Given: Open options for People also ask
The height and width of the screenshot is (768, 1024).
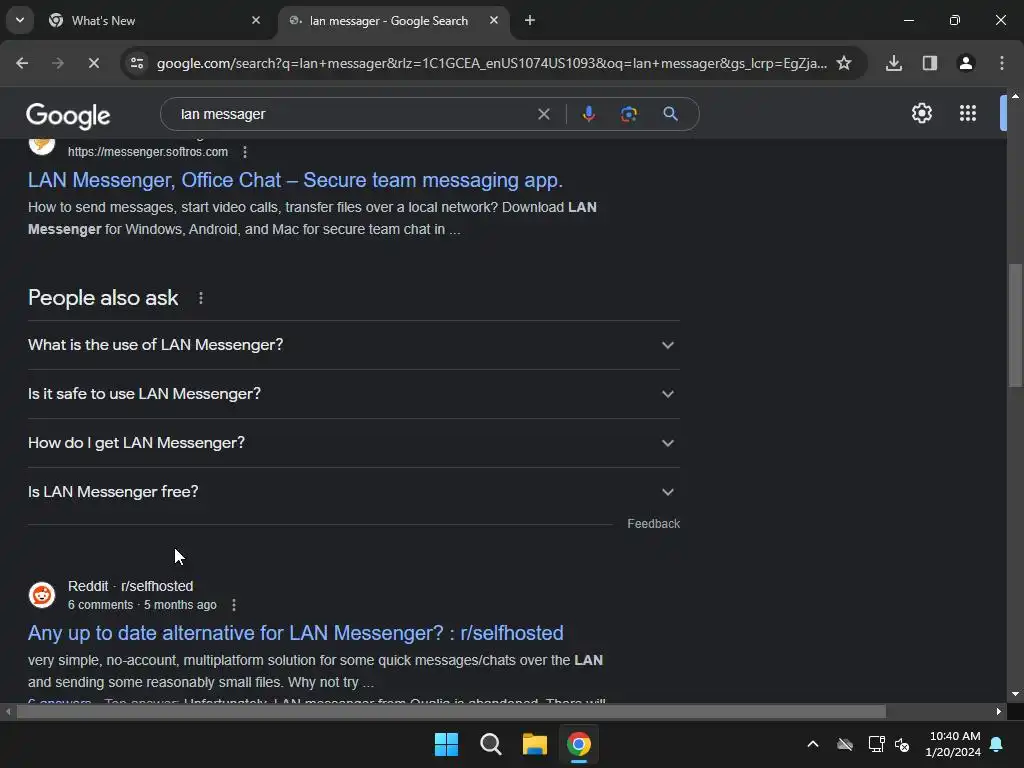Looking at the screenshot, I should point(200,298).
